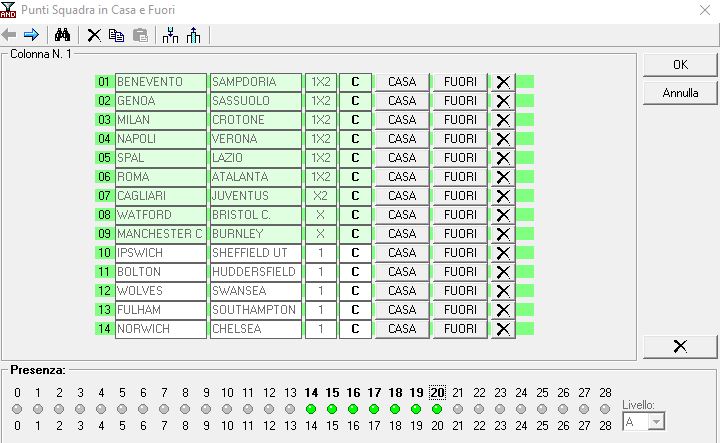This screenshot has height=443, width=720.
Task: Click the paste icon in toolbar
Action: pyautogui.click(x=140, y=35)
